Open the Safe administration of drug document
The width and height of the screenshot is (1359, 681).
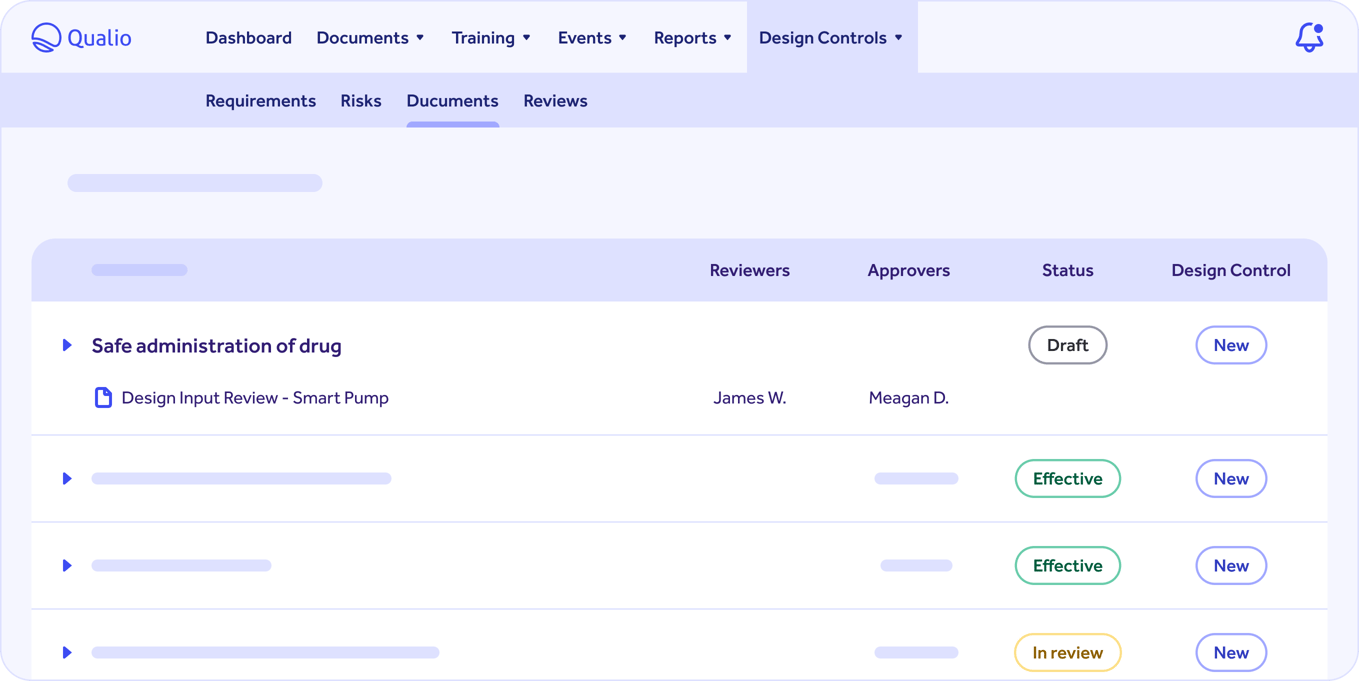(x=216, y=344)
